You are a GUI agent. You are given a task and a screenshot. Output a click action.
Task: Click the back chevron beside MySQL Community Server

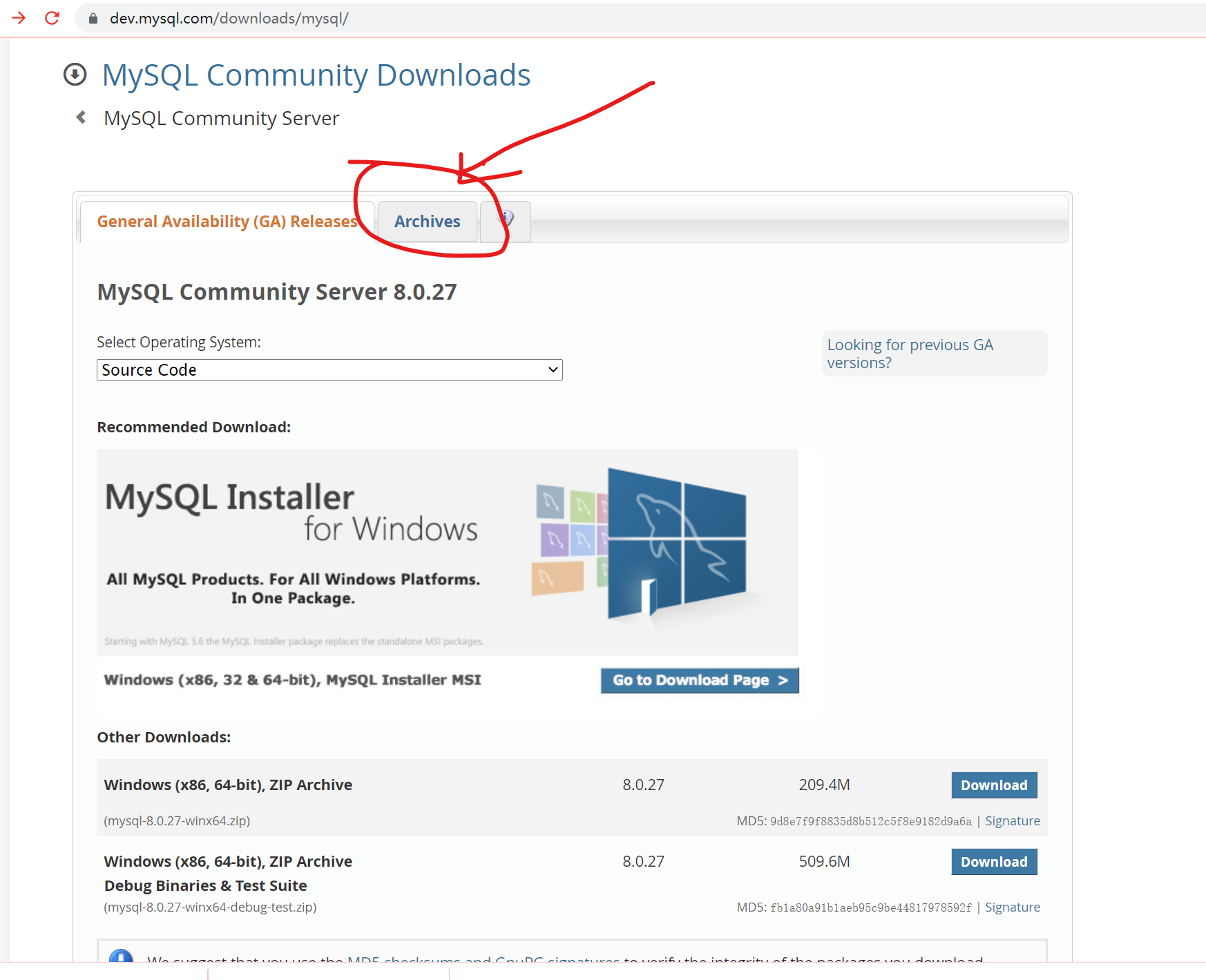[81, 117]
